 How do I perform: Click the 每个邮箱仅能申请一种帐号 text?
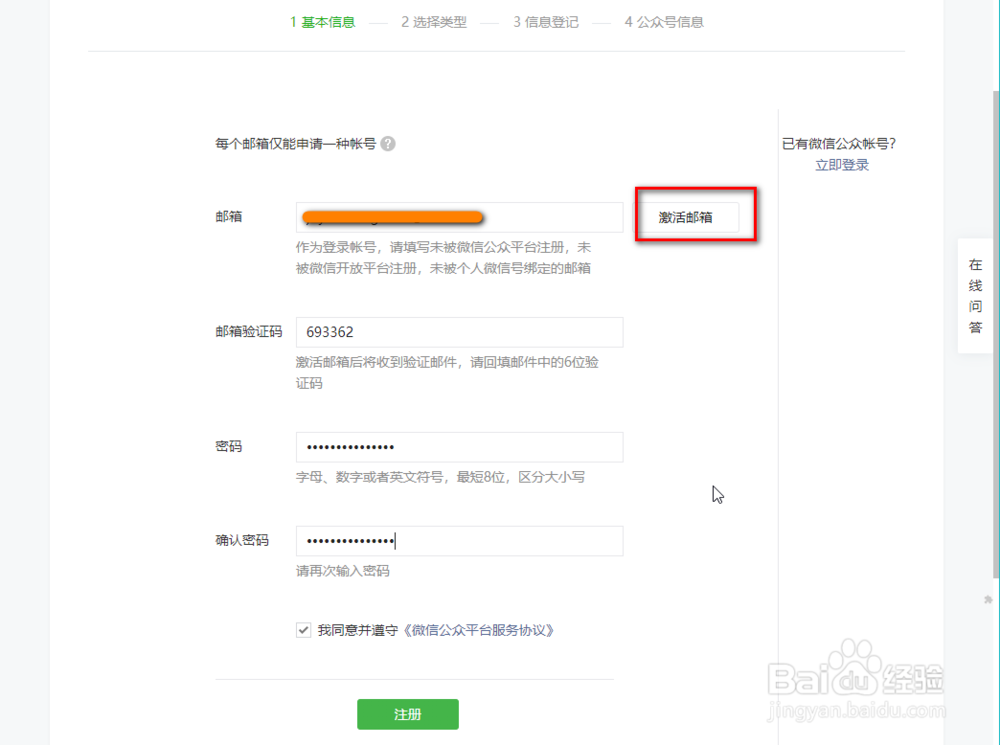pos(295,144)
